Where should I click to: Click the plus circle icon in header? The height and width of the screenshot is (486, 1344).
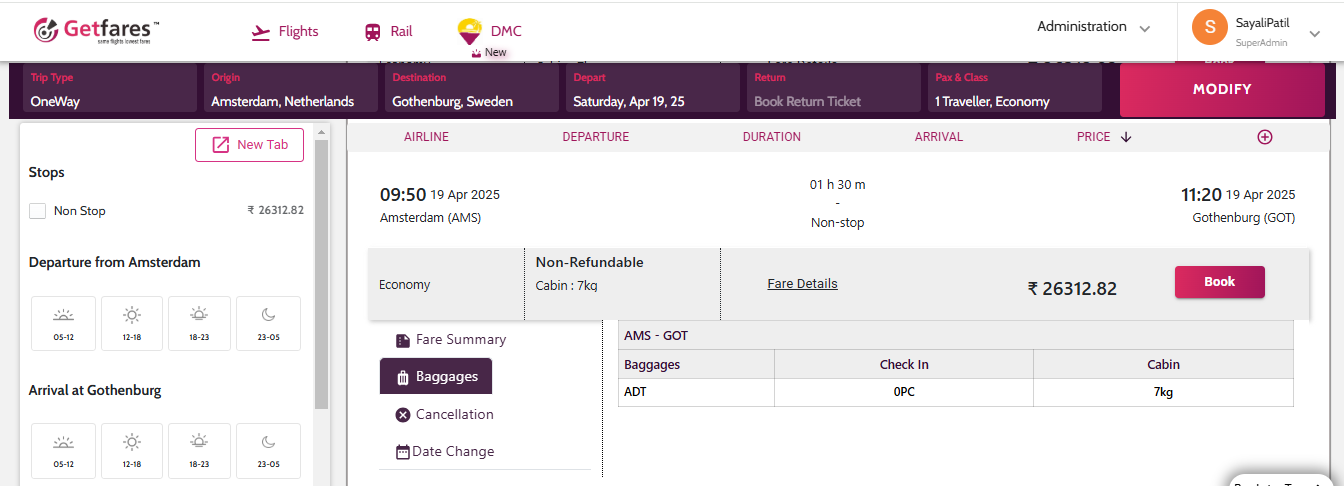[x=1264, y=137]
